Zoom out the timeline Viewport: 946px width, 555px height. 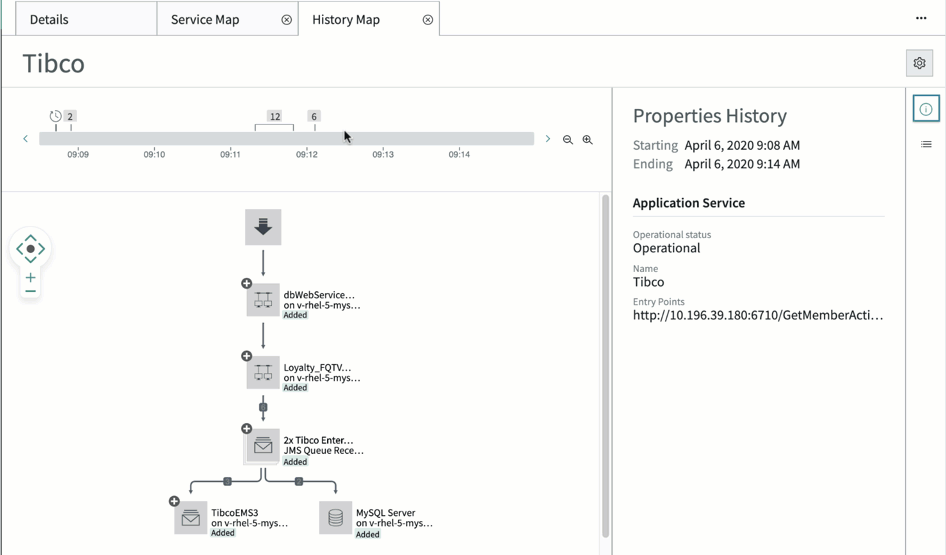coord(568,139)
